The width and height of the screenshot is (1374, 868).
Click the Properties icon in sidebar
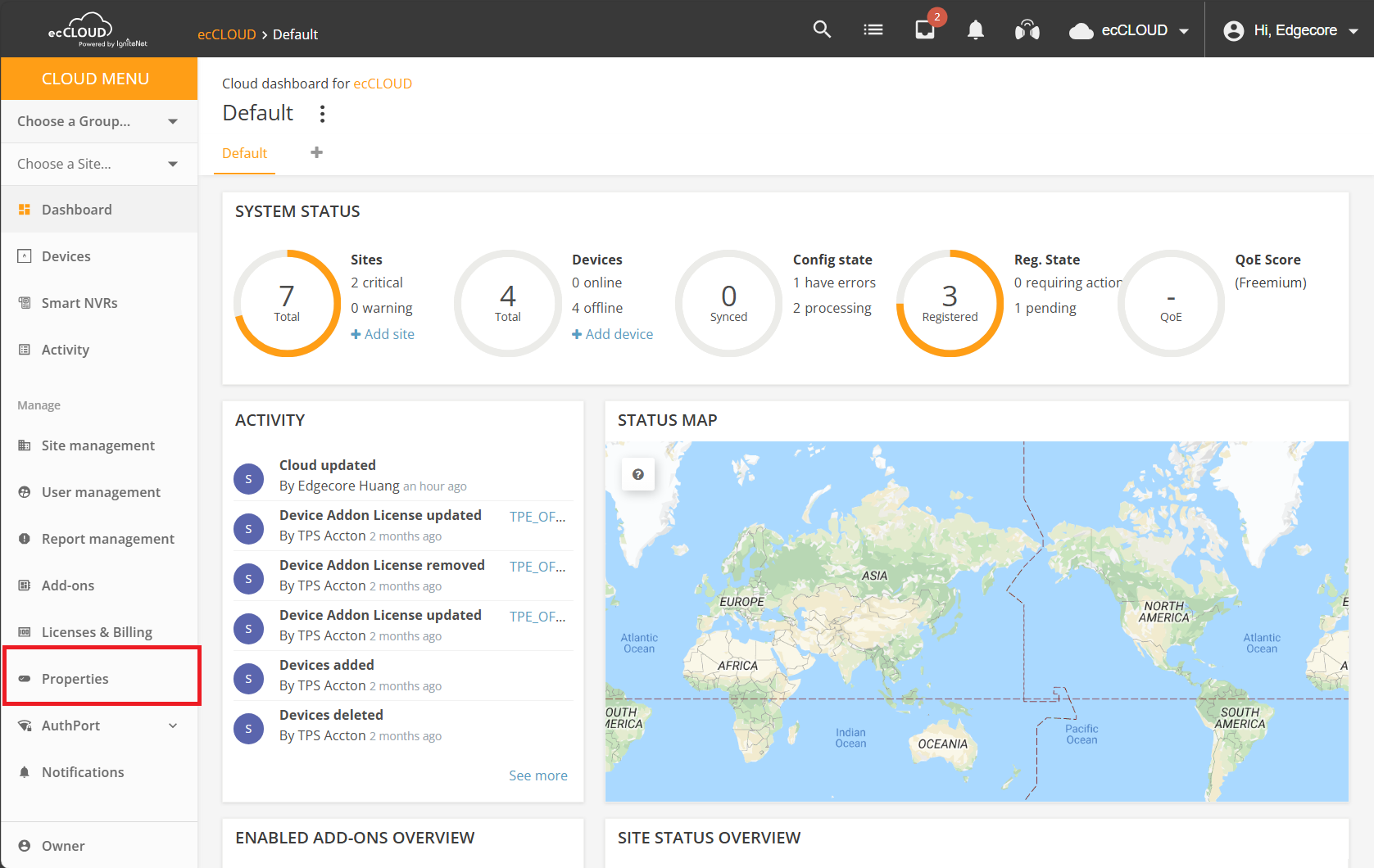point(25,679)
